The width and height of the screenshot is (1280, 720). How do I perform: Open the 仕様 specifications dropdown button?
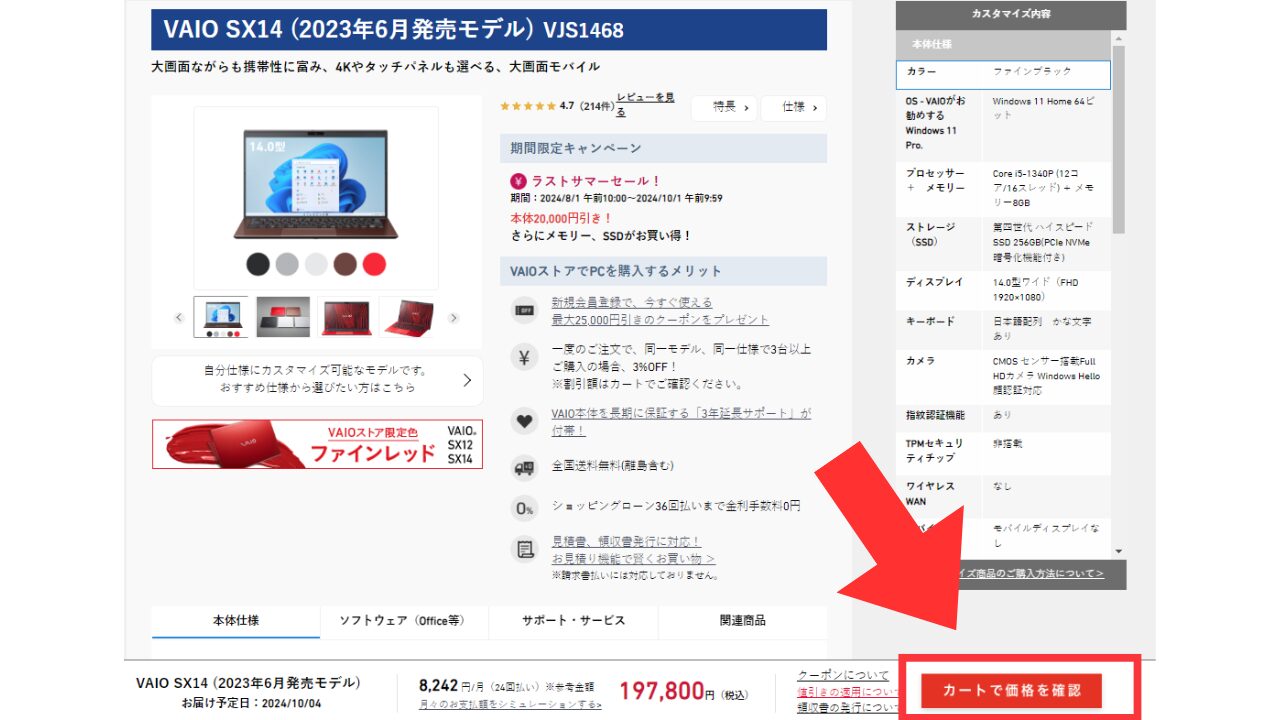(x=793, y=108)
